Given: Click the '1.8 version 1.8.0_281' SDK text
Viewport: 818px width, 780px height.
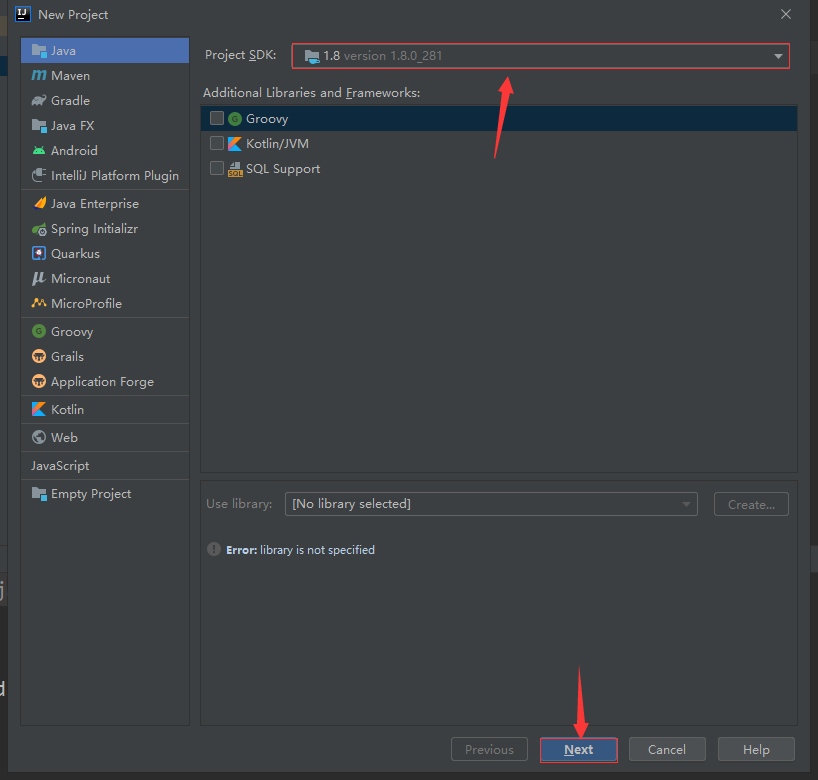Looking at the screenshot, I should point(382,56).
